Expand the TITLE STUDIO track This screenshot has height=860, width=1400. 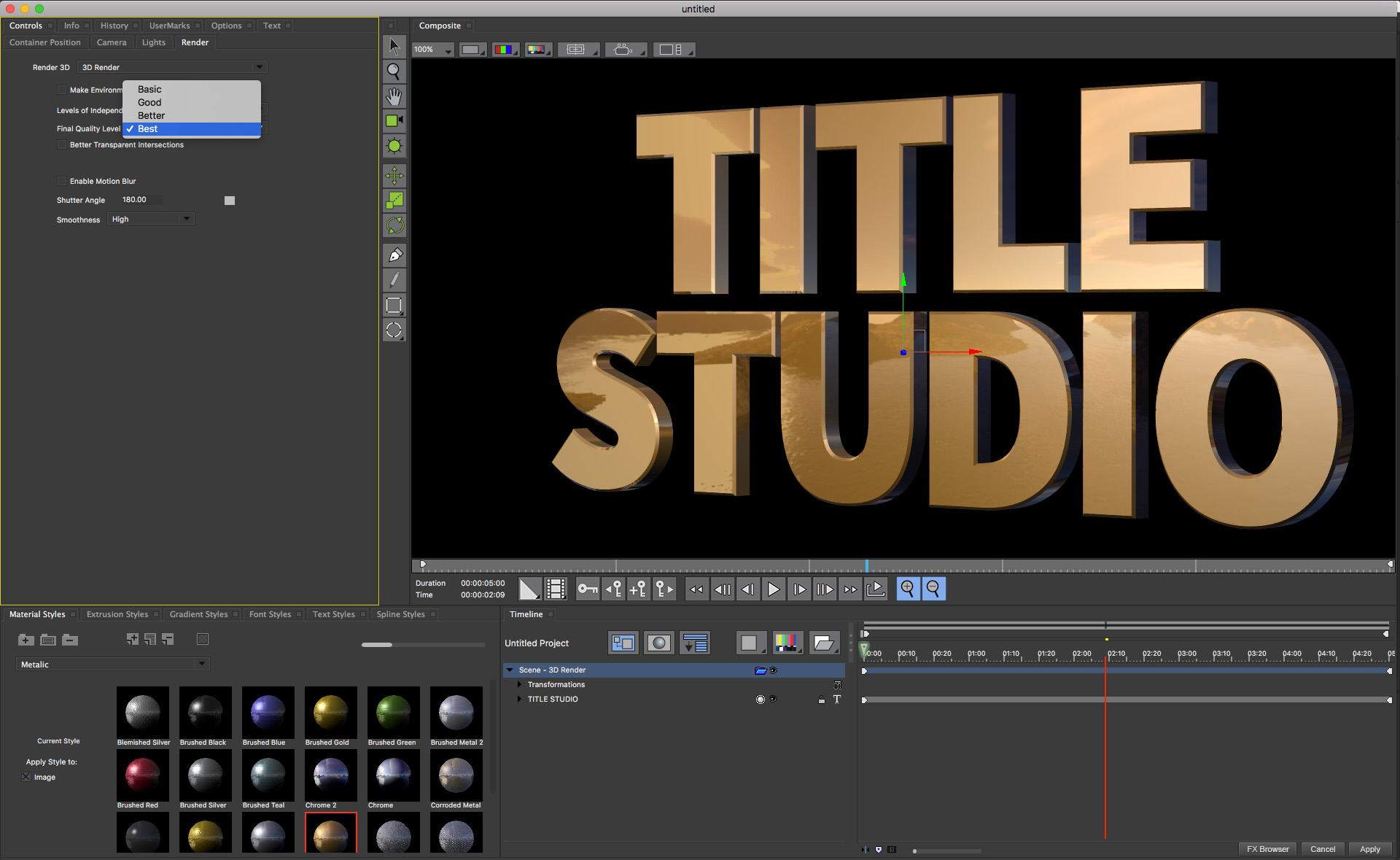click(x=518, y=699)
